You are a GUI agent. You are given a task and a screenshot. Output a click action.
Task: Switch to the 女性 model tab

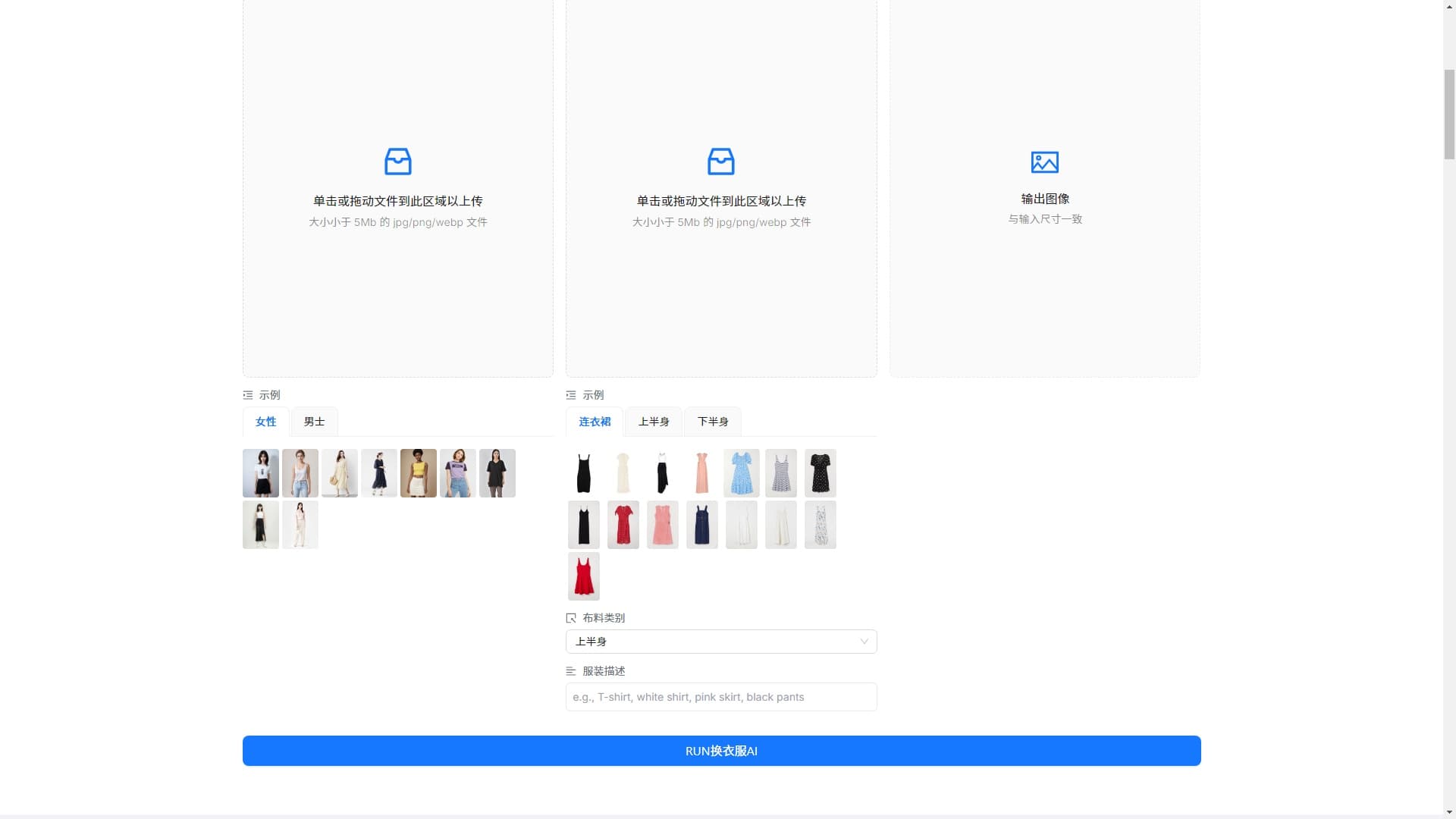[265, 422]
